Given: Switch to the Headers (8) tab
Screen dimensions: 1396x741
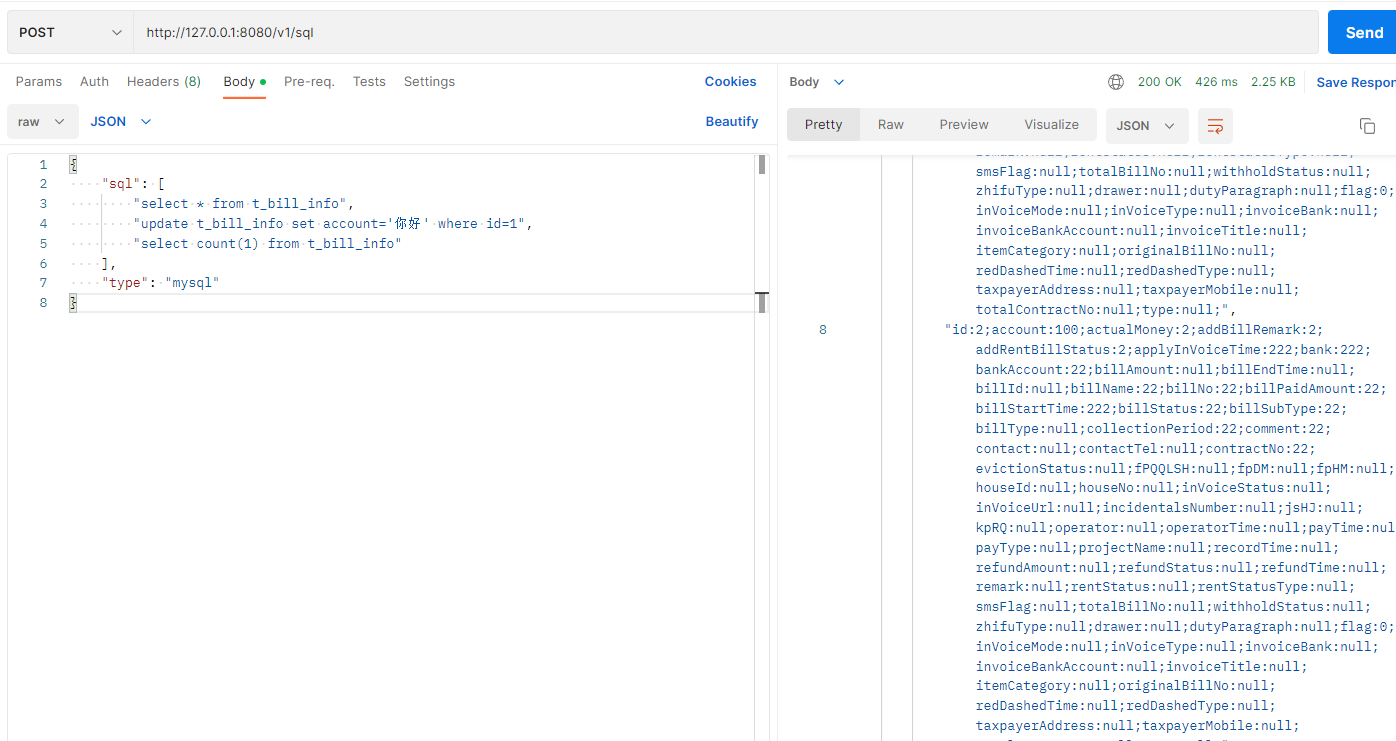Looking at the screenshot, I should [x=163, y=81].
